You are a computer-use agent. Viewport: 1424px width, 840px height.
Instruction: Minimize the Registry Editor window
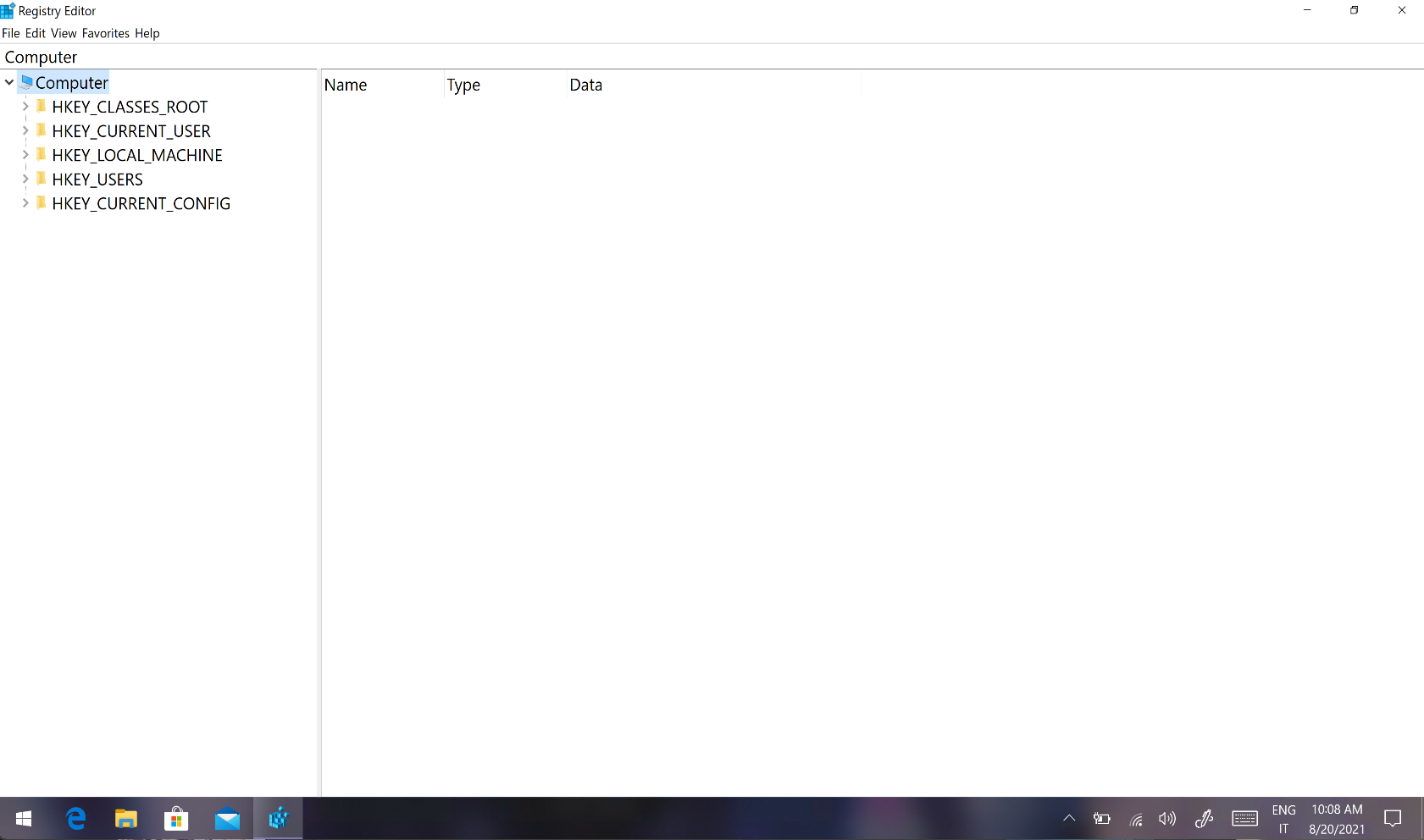(1307, 10)
